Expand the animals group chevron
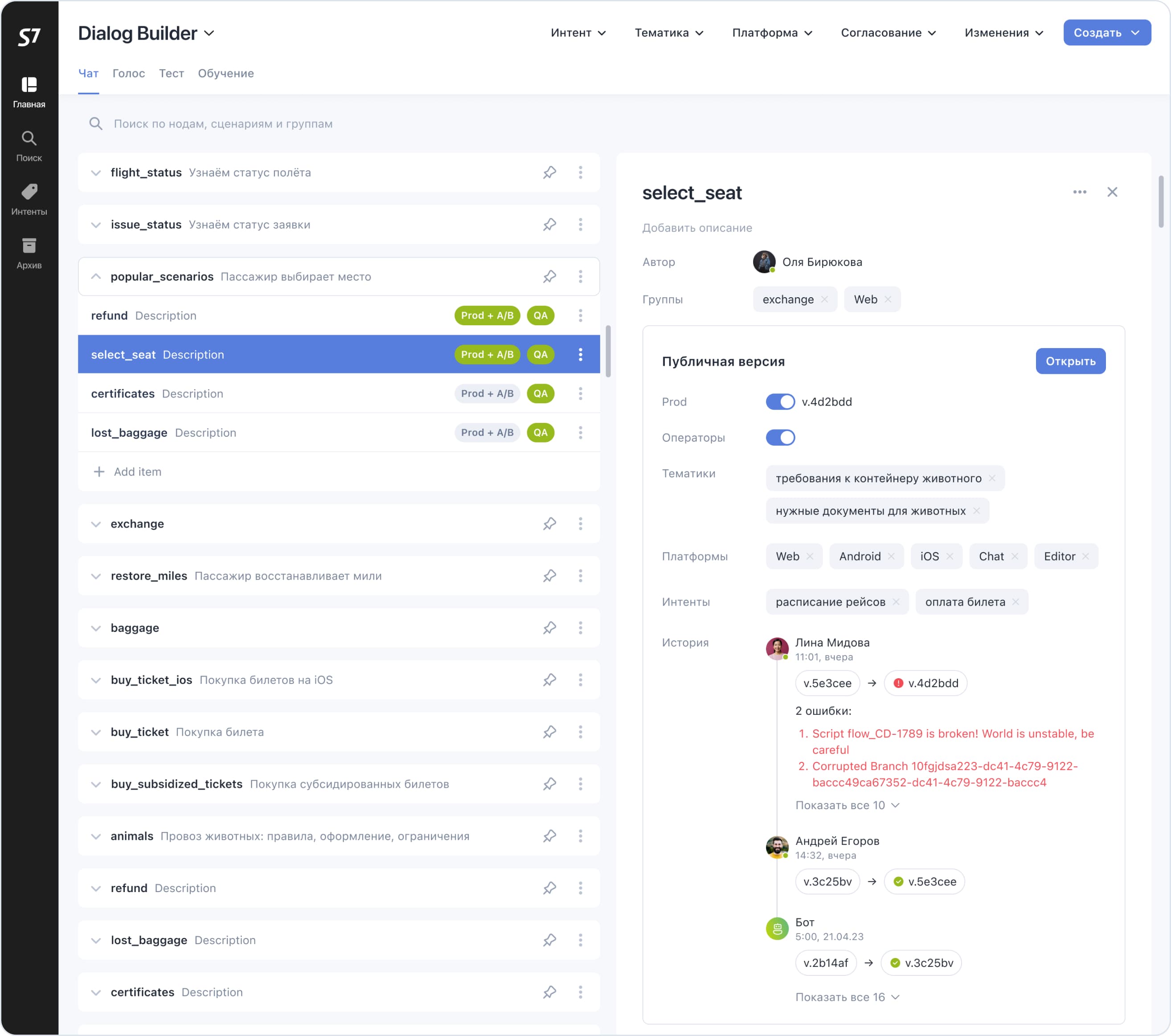The image size is (1171, 1036). point(96,836)
